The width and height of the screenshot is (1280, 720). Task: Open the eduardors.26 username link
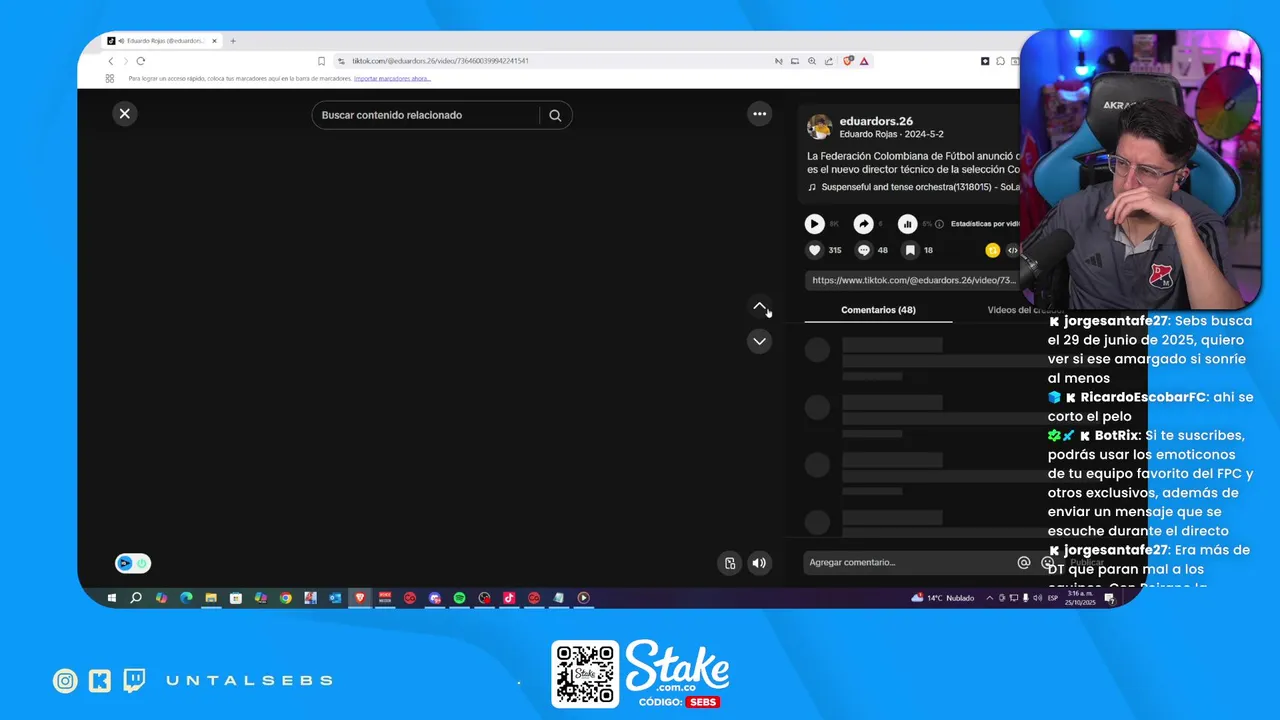pos(876,121)
